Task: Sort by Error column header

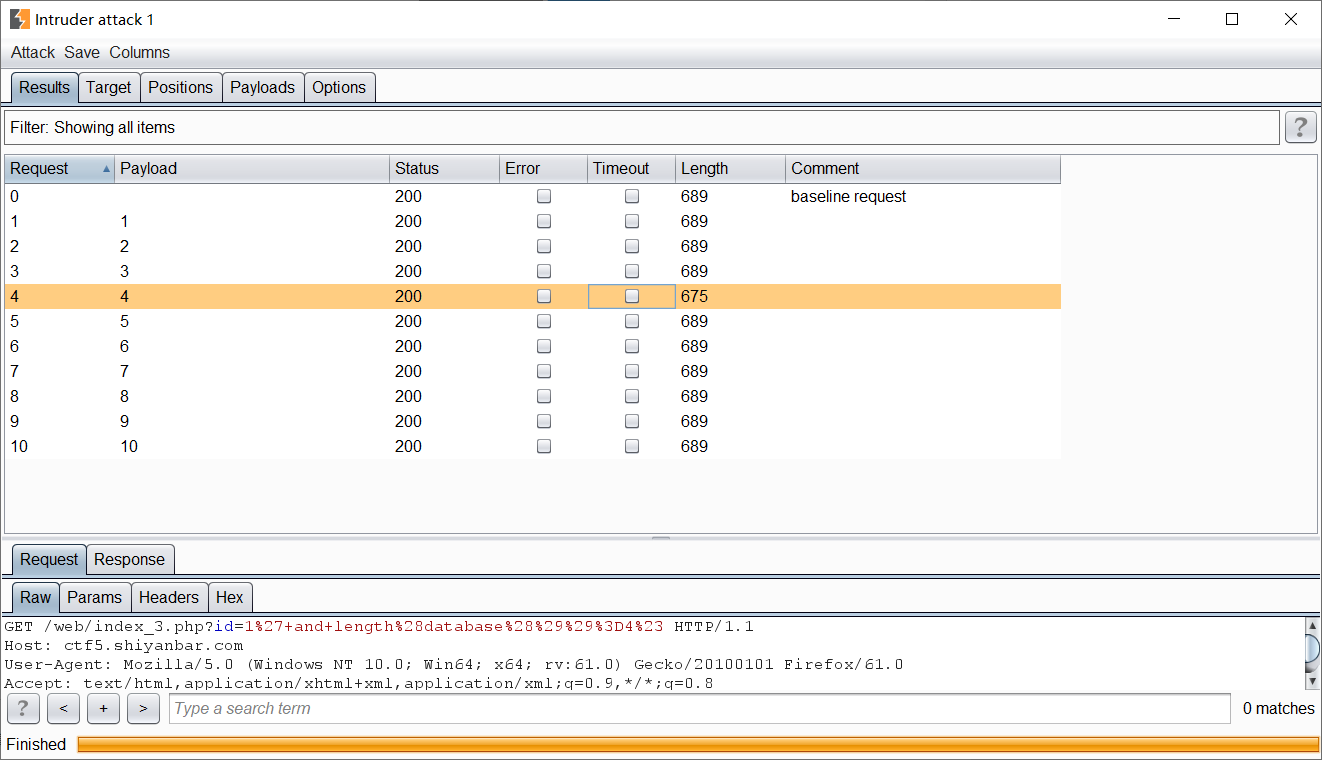Action: coord(544,169)
